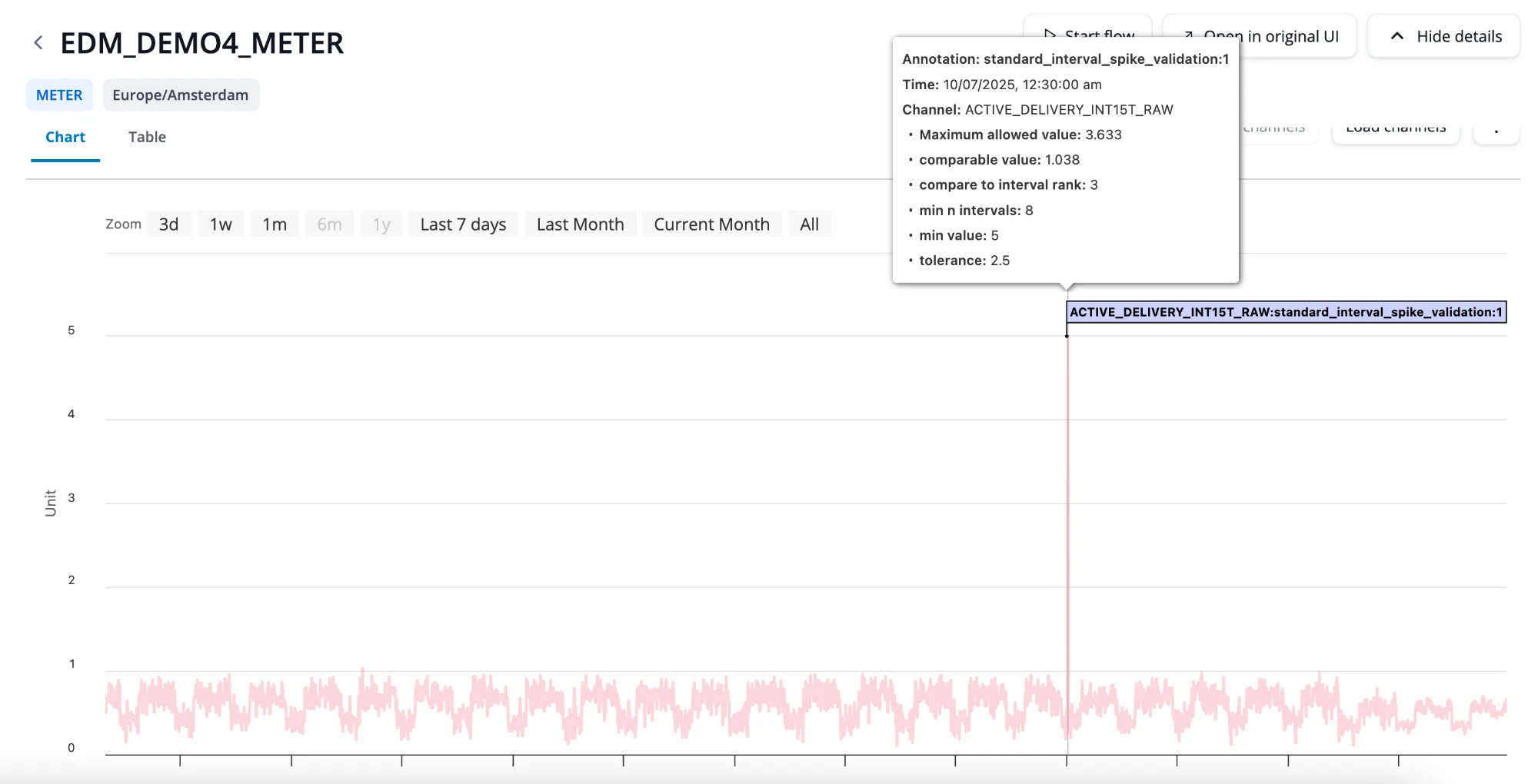Show the Current Month range
The height and width of the screenshot is (784, 1538).
(711, 224)
